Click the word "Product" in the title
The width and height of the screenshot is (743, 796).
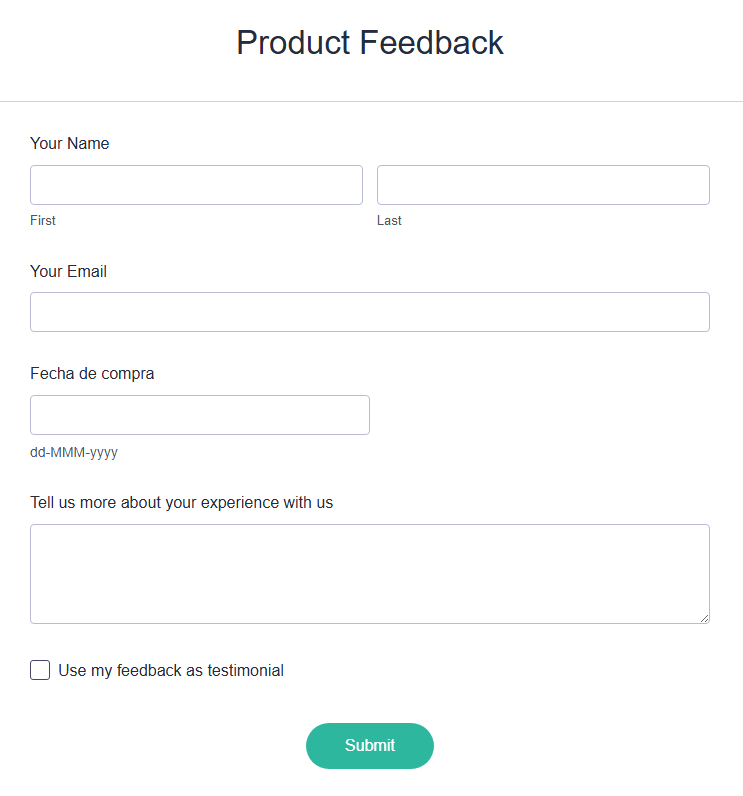(293, 43)
